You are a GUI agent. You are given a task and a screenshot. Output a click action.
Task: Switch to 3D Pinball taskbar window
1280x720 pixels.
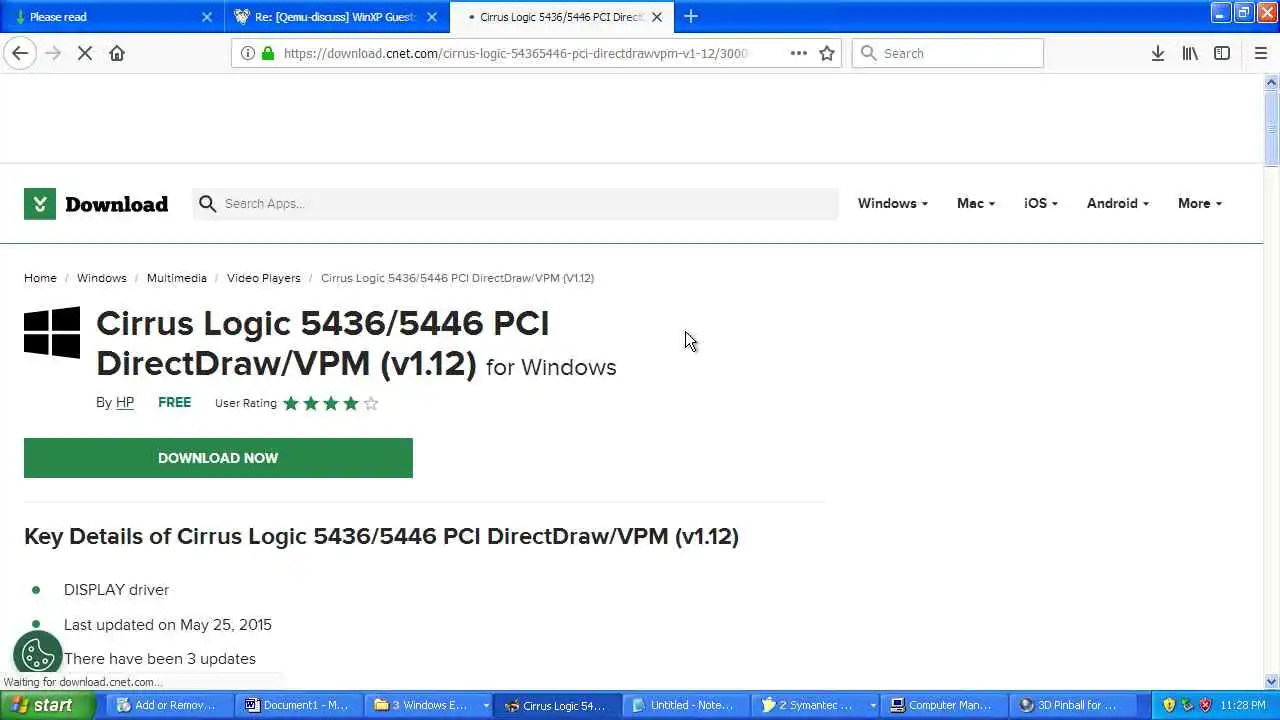[x=1073, y=705]
